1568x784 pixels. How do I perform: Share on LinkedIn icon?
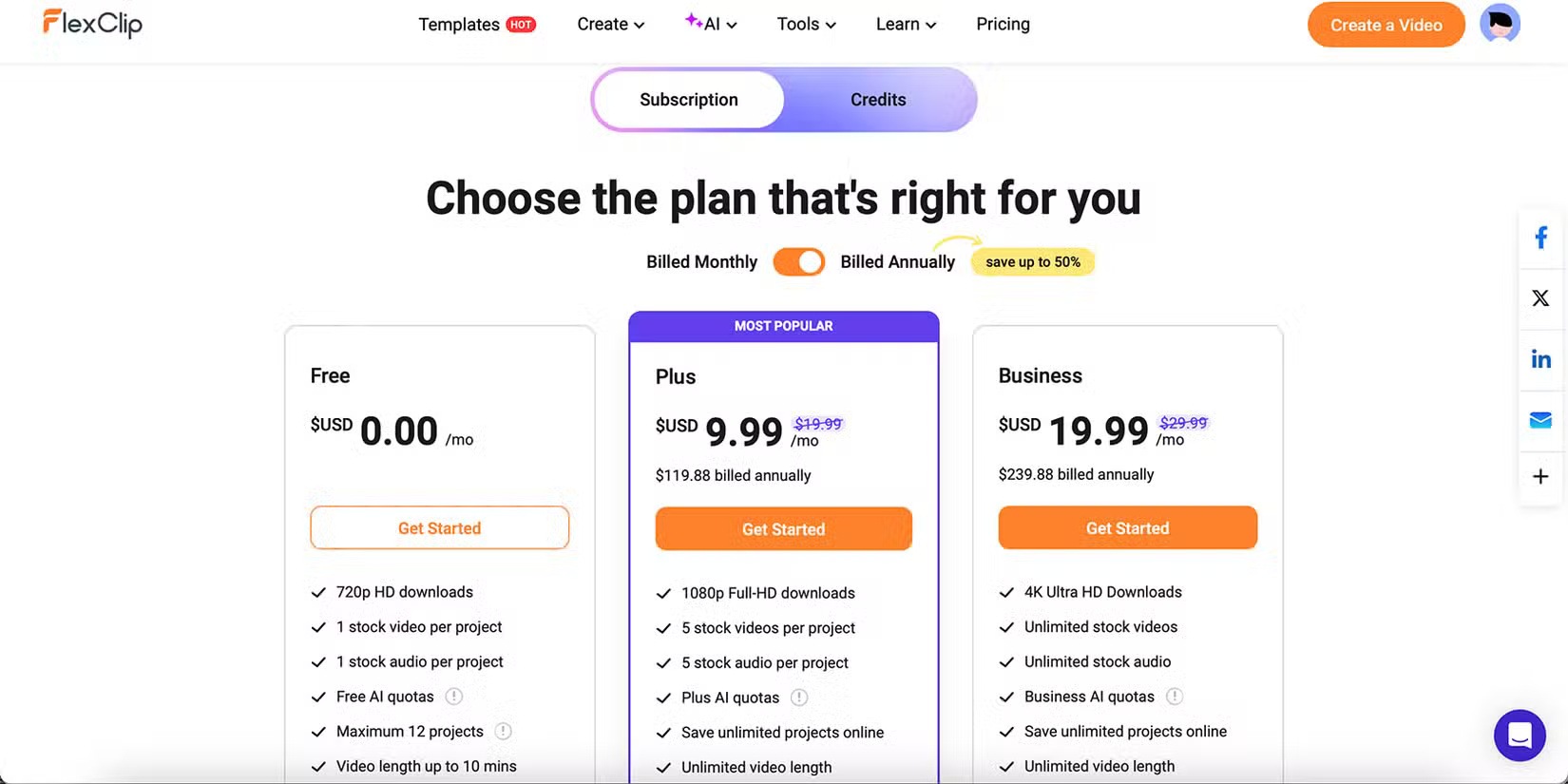tap(1540, 359)
